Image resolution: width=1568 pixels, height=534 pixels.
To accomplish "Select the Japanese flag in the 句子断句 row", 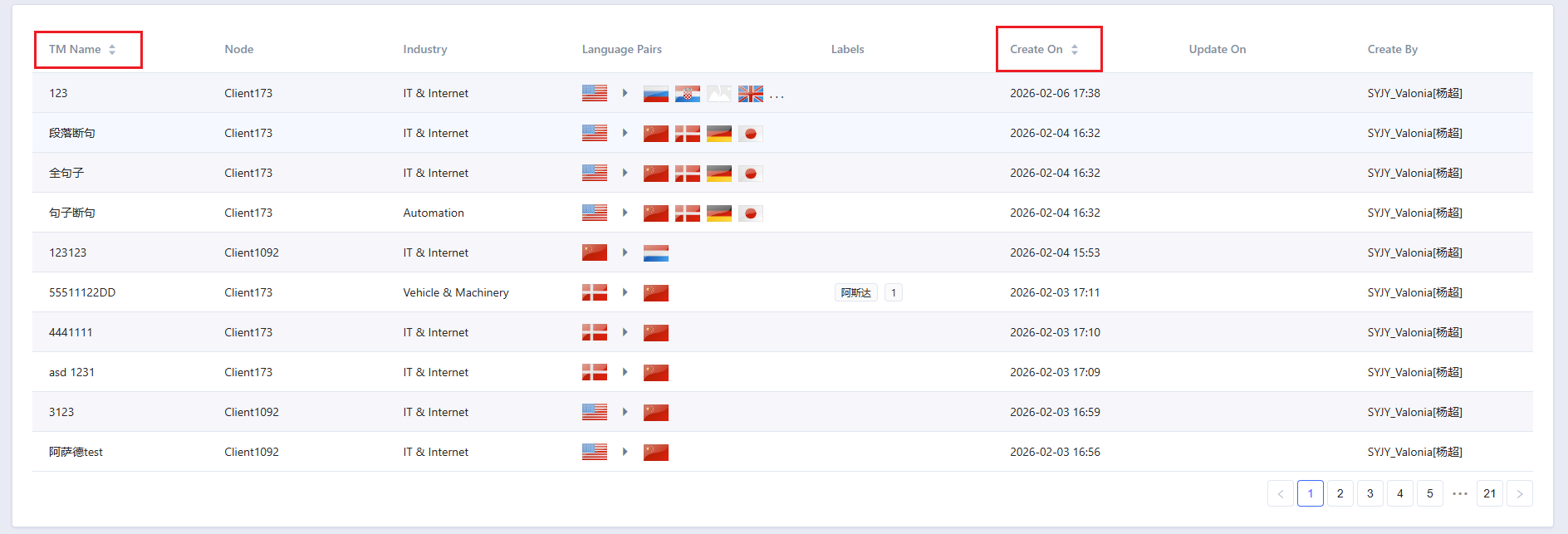I will 751,213.
